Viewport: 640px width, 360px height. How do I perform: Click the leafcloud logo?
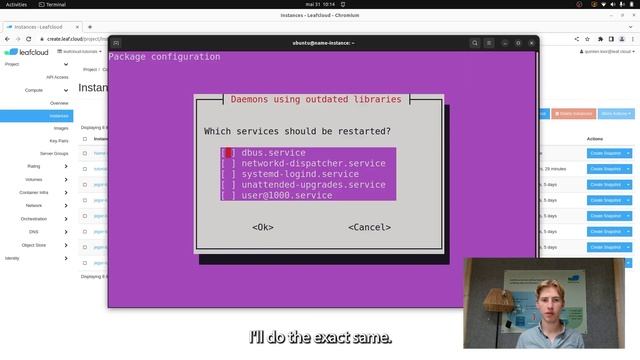[26, 52]
